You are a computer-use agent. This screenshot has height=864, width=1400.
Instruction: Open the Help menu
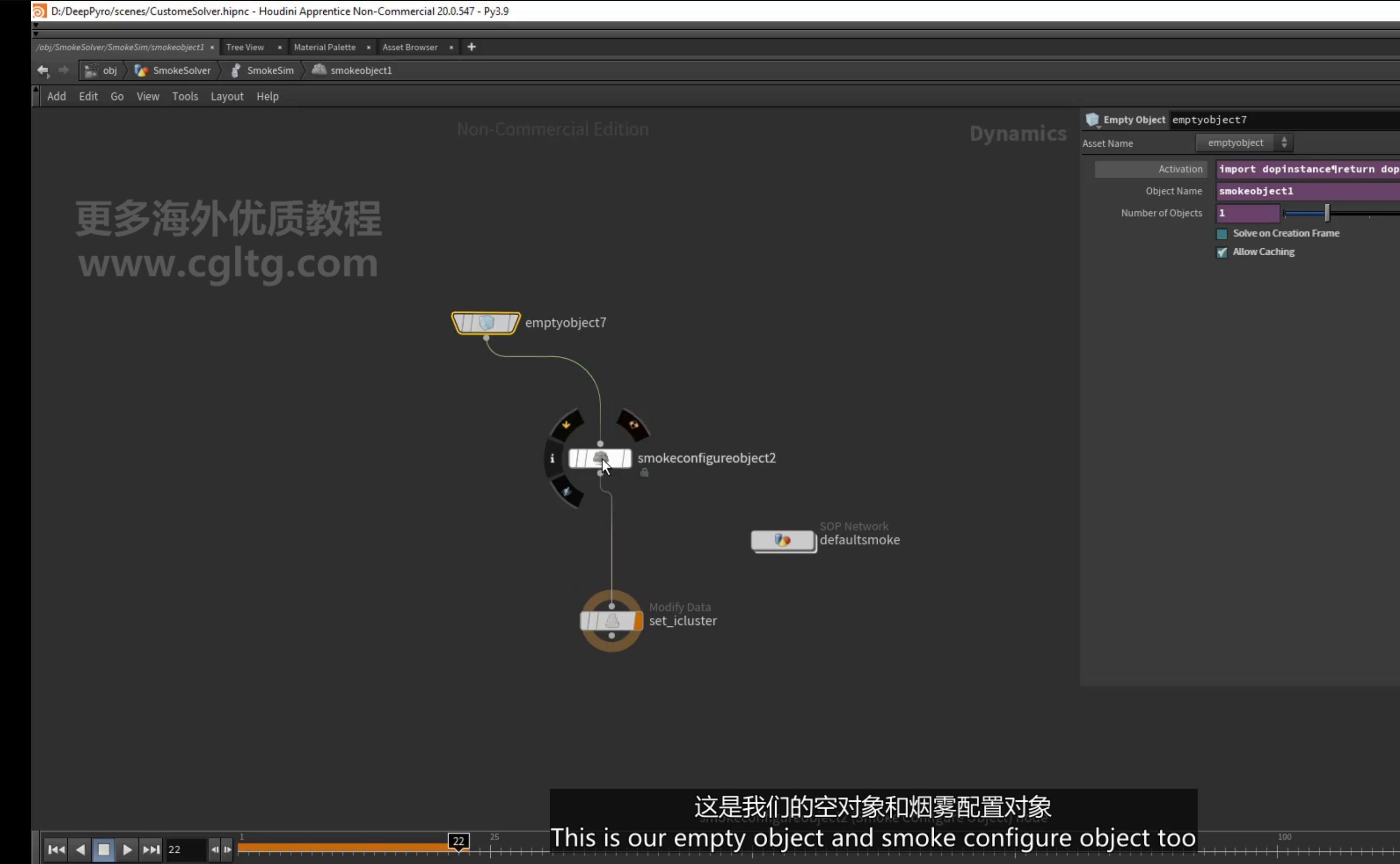point(268,96)
